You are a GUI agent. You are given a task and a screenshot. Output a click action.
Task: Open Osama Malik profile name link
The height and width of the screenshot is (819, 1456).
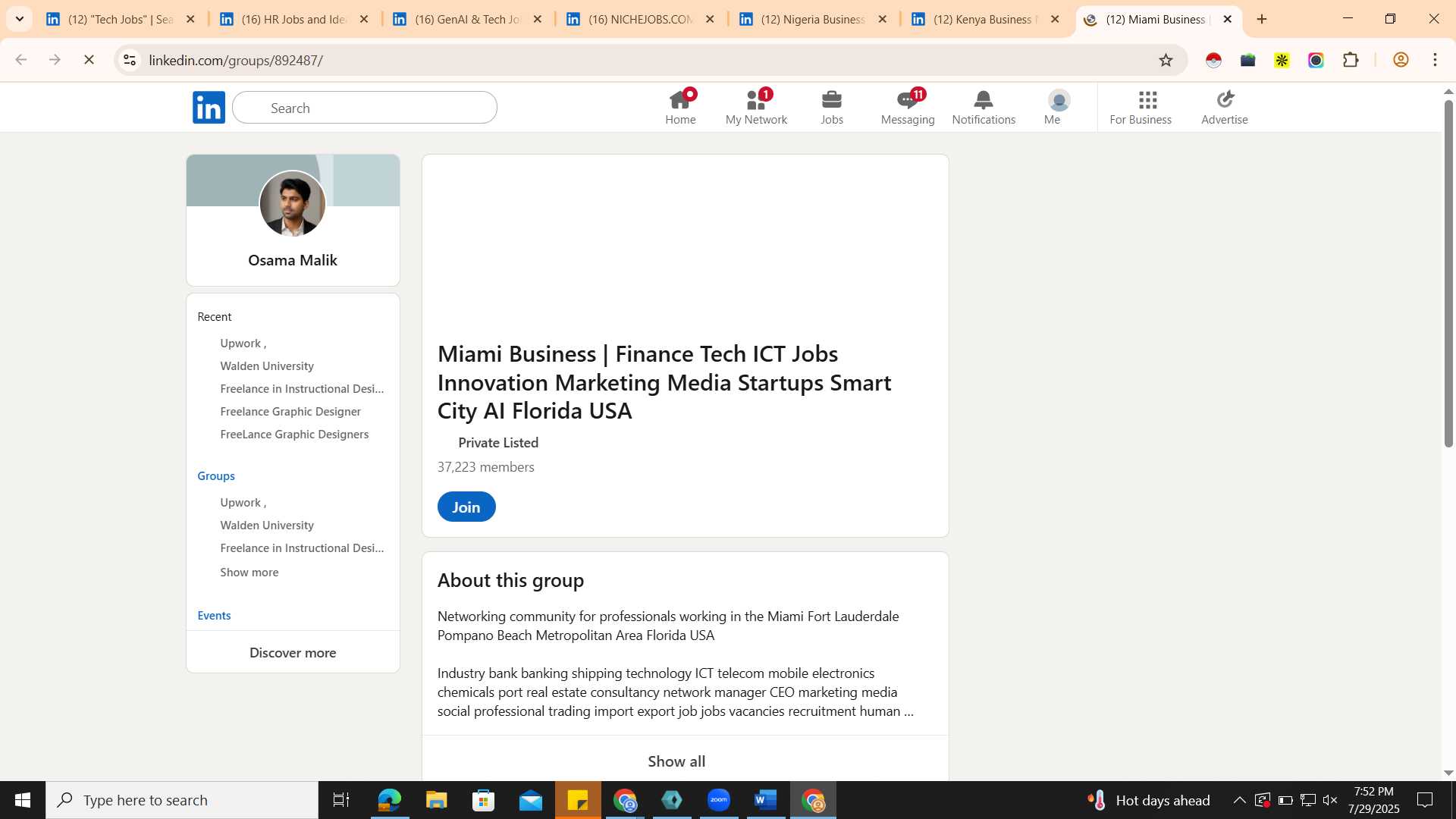click(x=293, y=260)
